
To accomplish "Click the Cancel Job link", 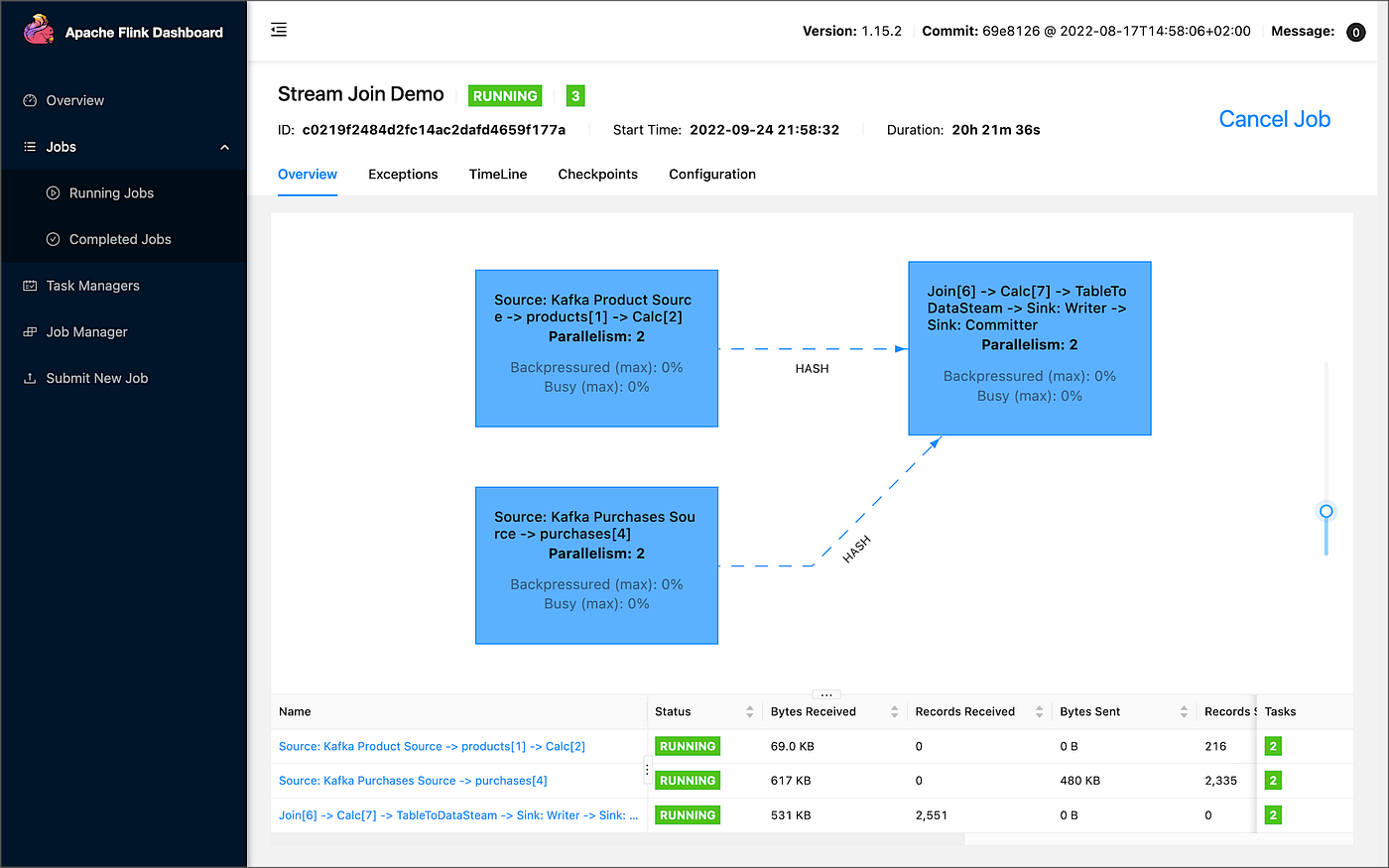I will tap(1274, 119).
